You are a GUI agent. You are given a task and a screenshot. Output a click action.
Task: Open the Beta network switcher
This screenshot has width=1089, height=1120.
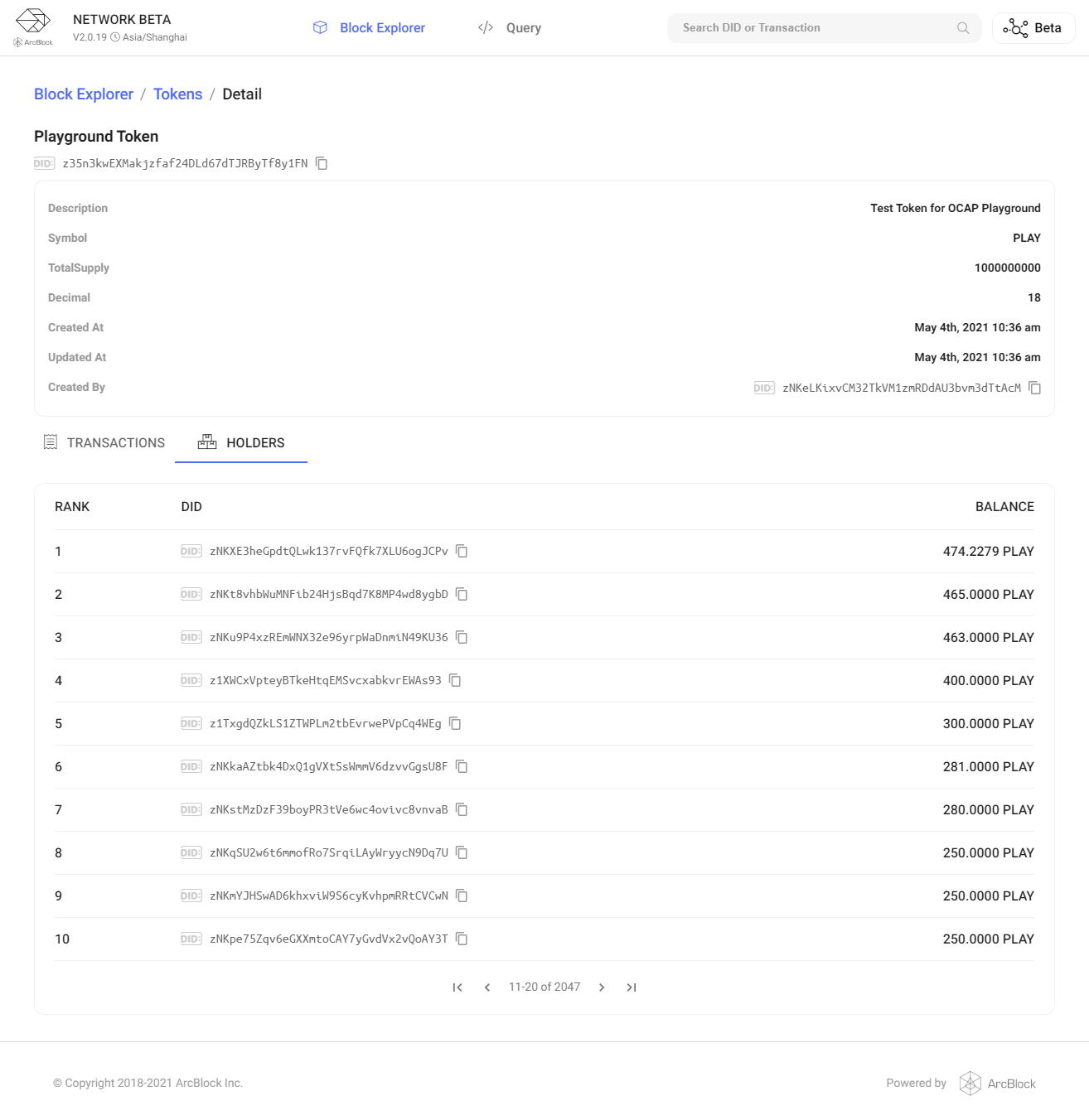[1033, 28]
